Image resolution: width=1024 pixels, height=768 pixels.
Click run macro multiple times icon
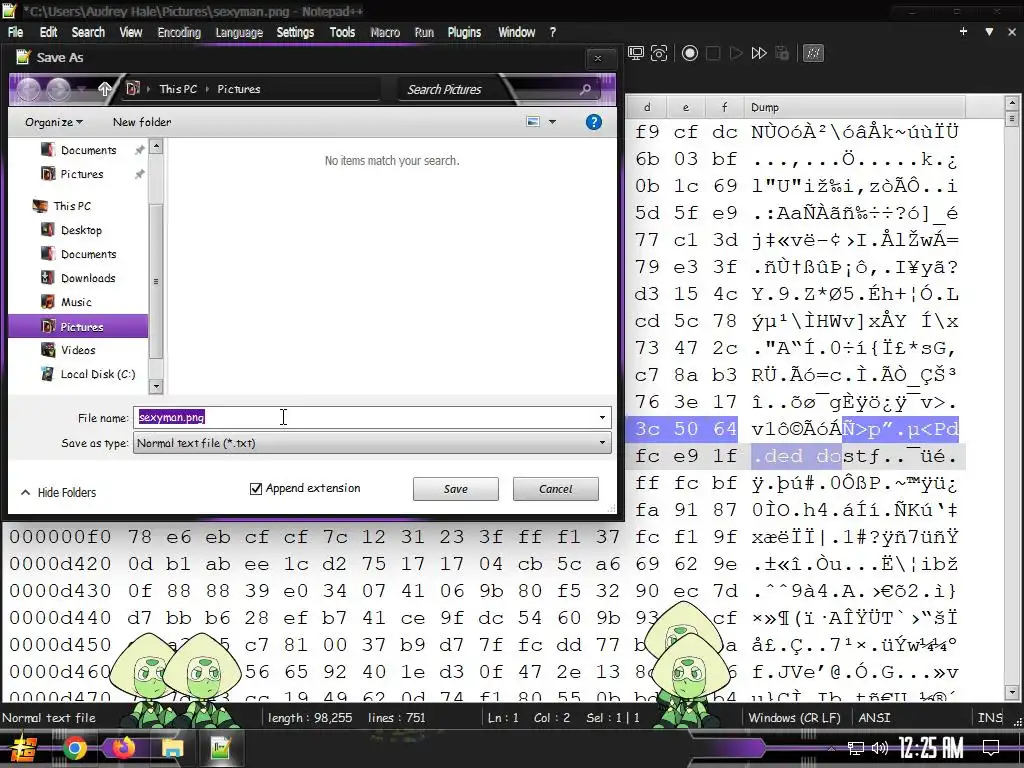(759, 54)
